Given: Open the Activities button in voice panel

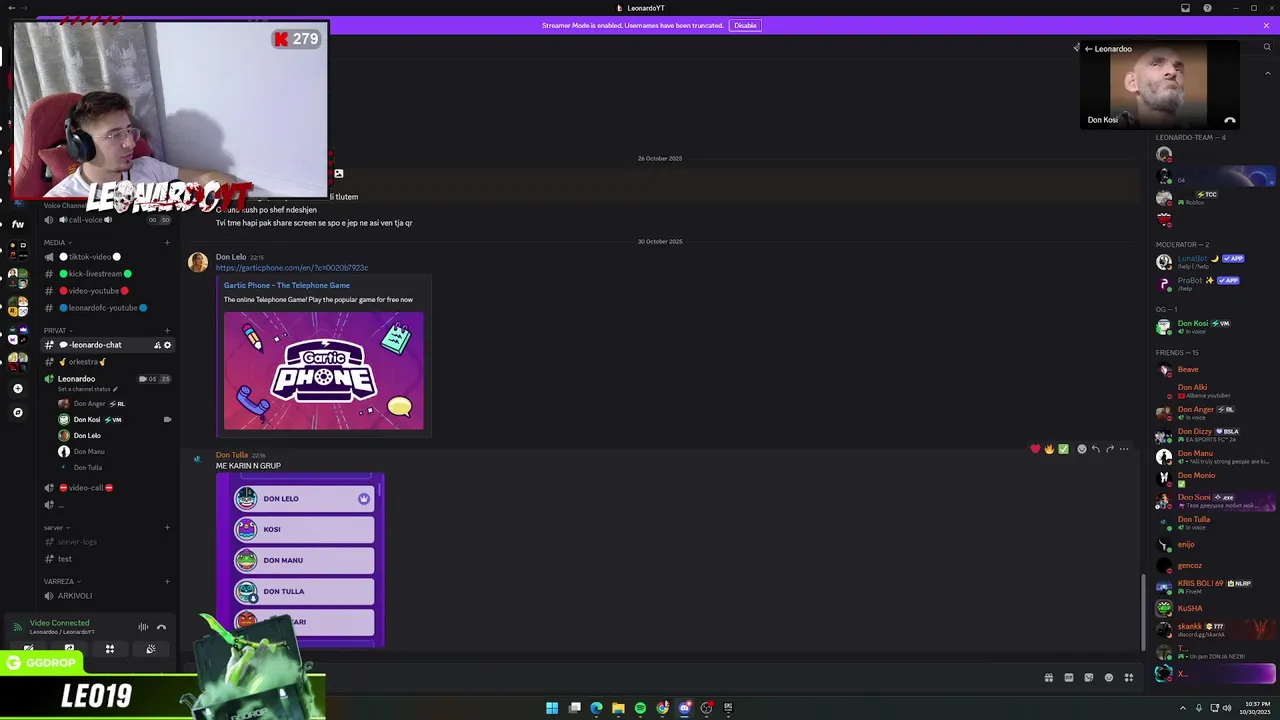Looking at the screenshot, I should 110,649.
